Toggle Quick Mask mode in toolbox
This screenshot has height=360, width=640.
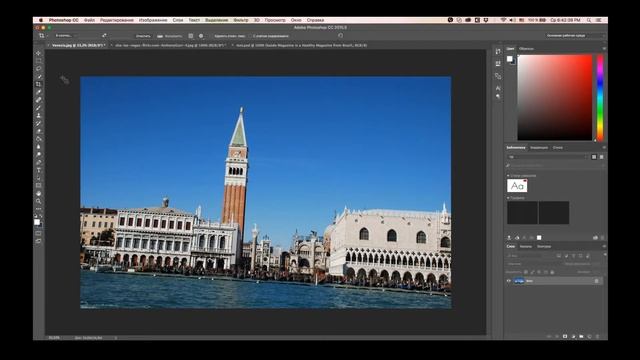(x=38, y=233)
